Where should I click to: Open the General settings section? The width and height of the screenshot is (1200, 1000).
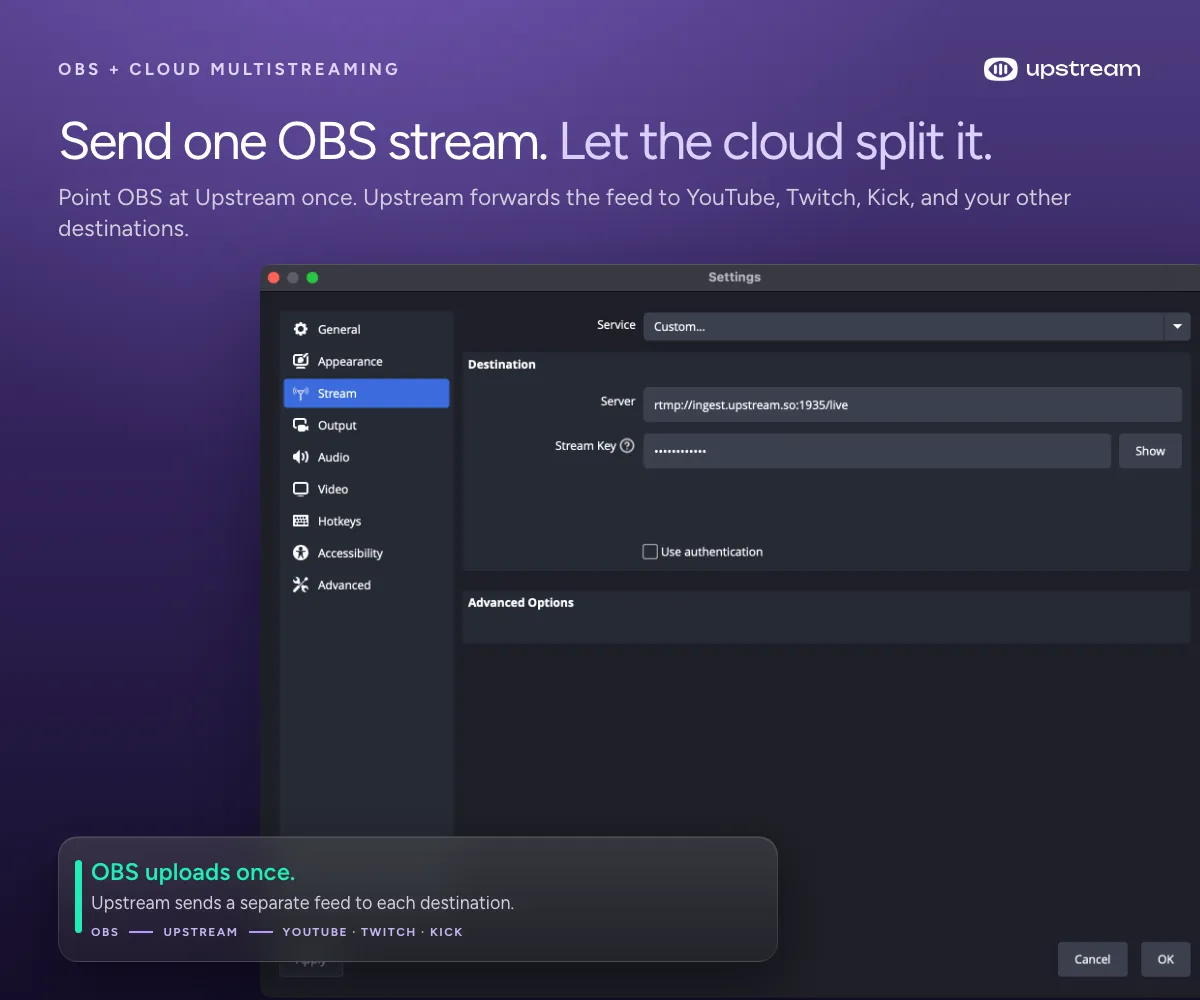tap(366, 329)
